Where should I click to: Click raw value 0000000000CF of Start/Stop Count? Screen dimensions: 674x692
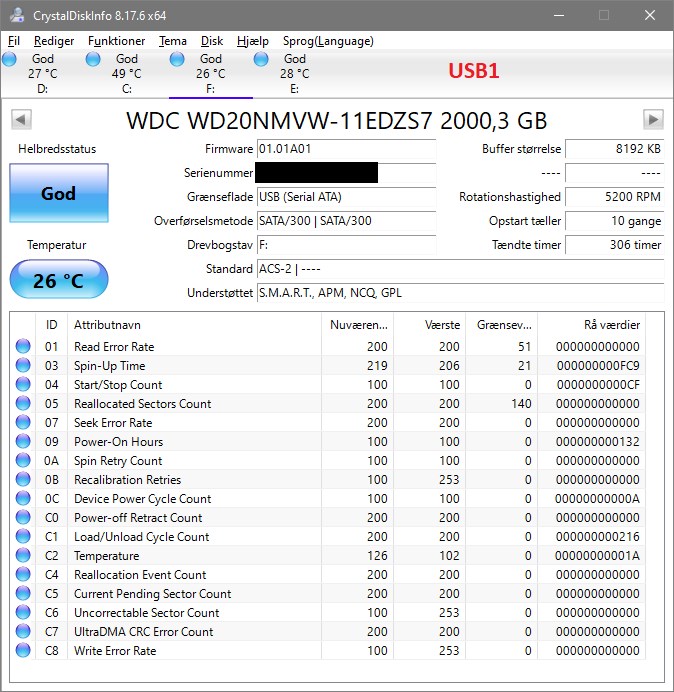point(598,384)
